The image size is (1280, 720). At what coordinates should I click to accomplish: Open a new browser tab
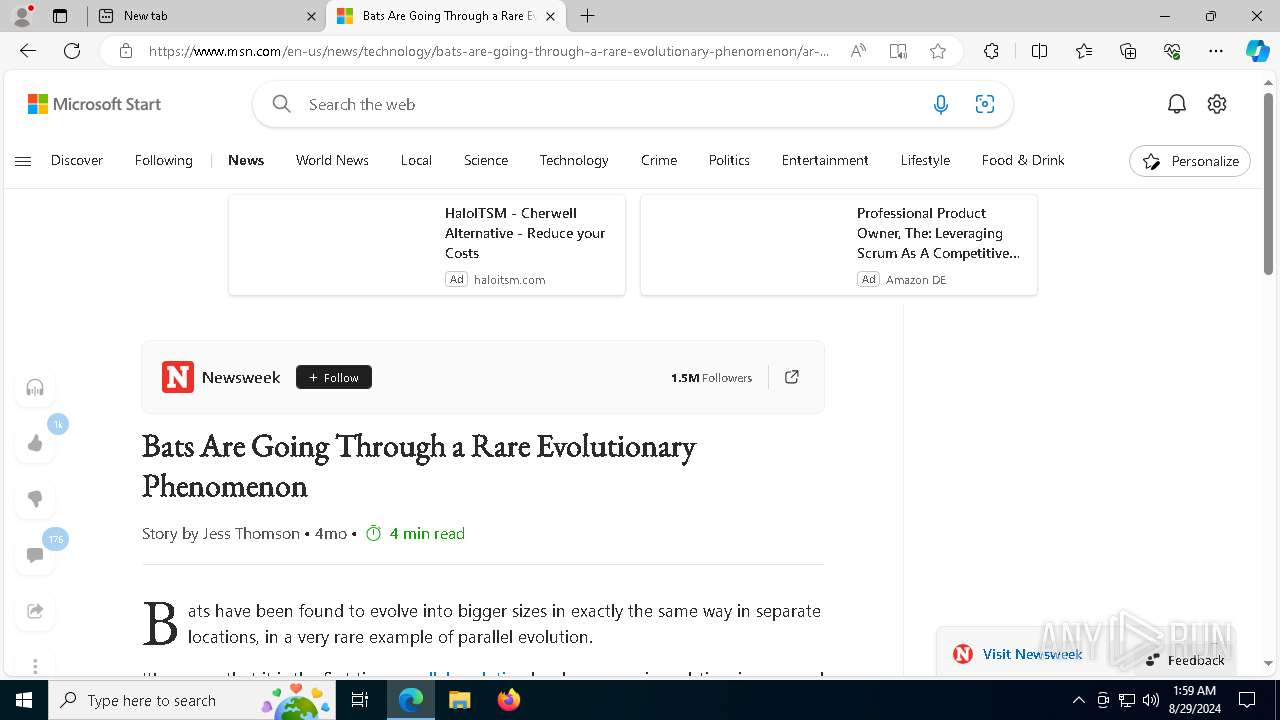(588, 16)
